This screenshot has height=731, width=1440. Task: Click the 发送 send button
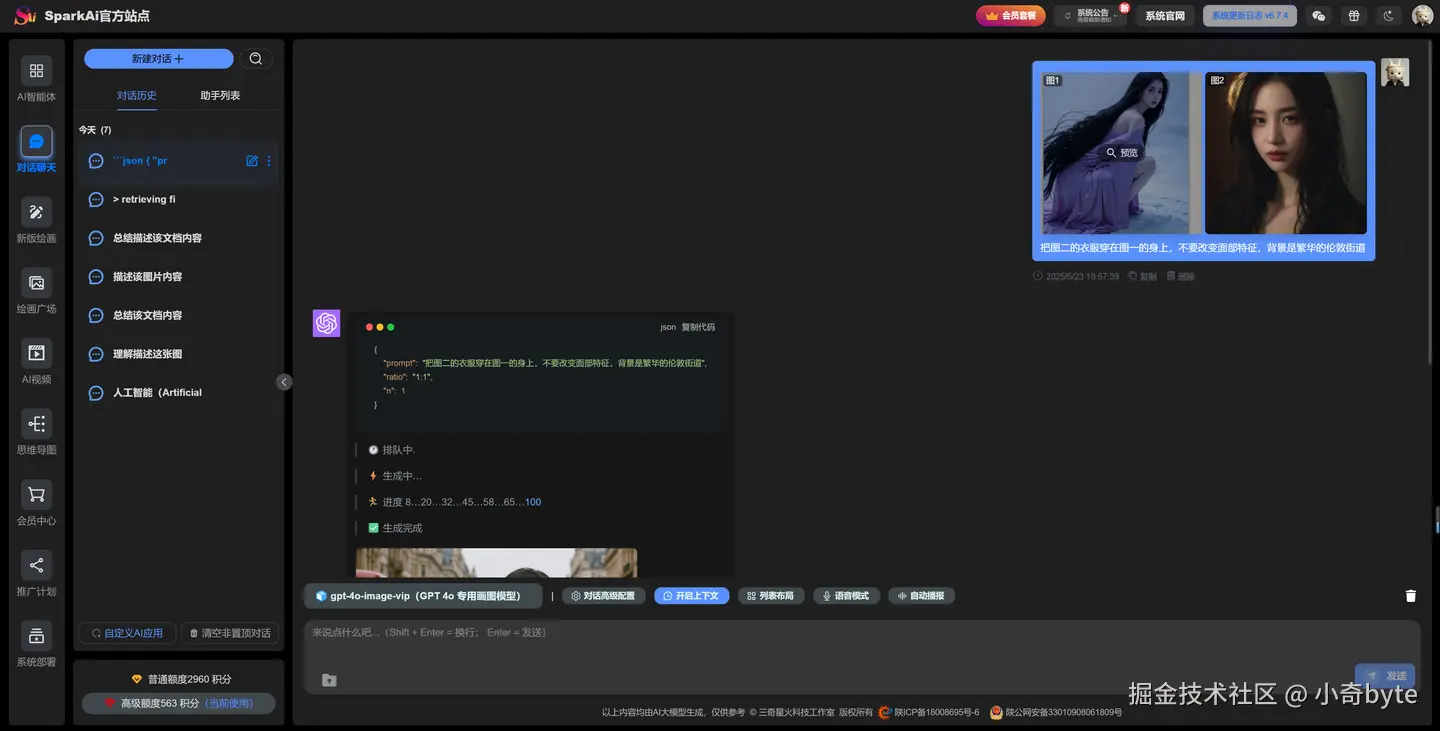pyautogui.click(x=1385, y=676)
